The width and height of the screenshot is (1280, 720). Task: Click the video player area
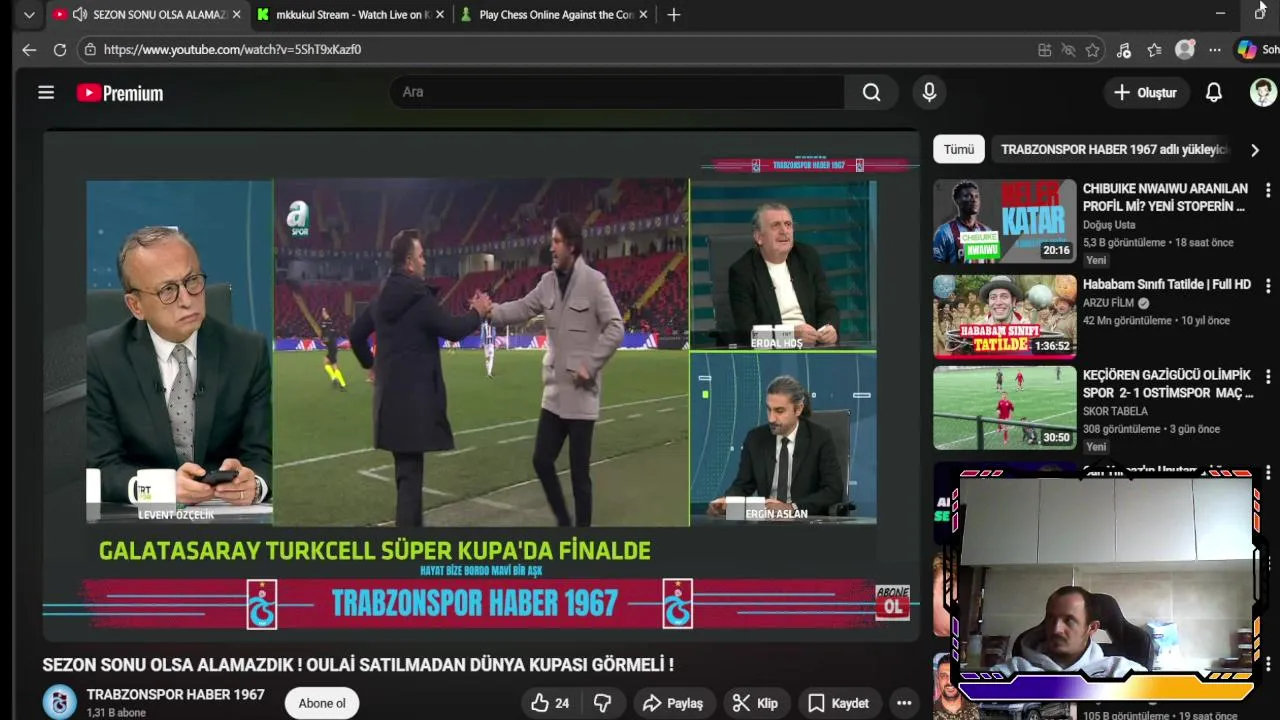coord(481,385)
